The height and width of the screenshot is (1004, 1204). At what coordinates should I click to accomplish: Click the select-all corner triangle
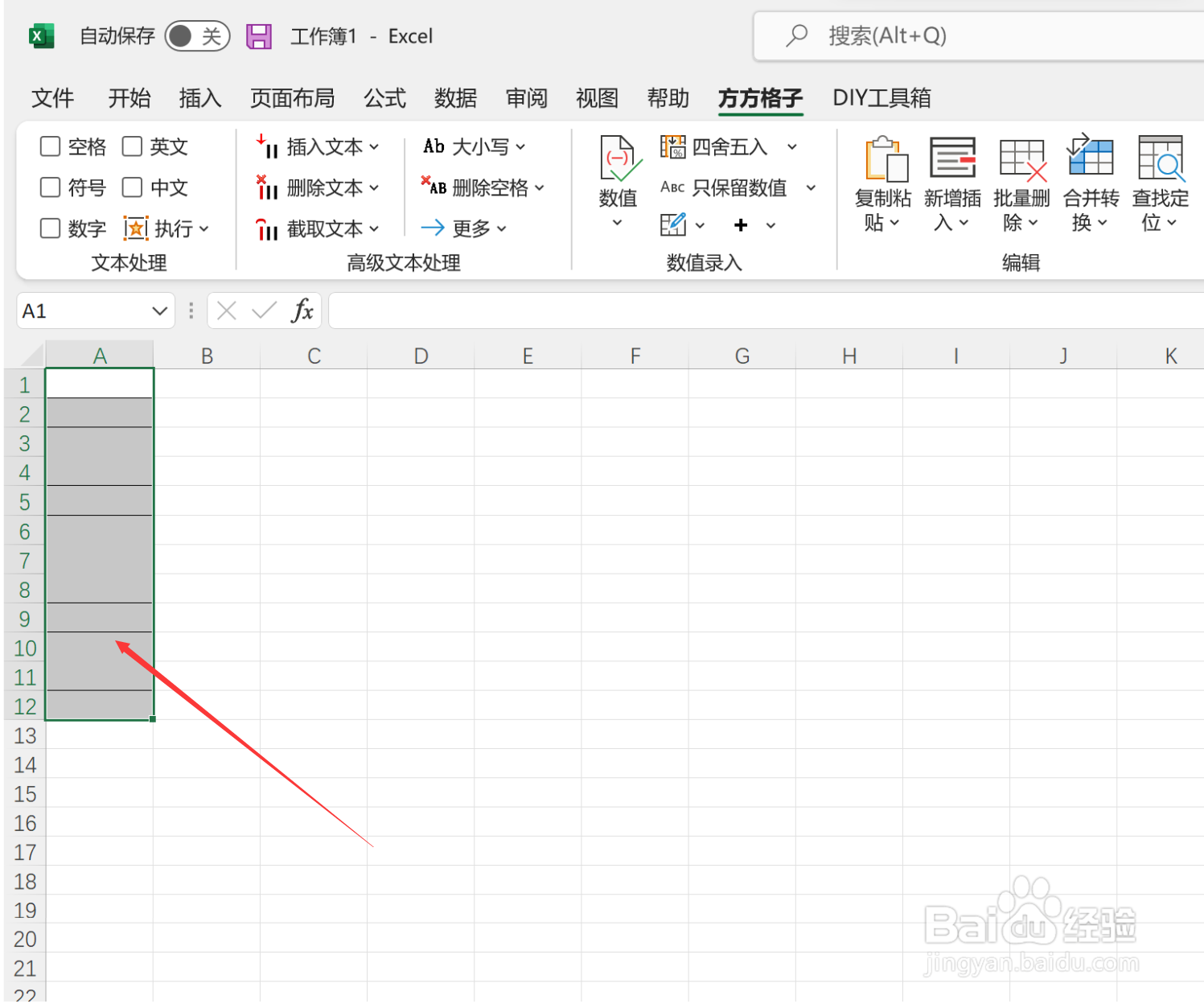tap(32, 356)
